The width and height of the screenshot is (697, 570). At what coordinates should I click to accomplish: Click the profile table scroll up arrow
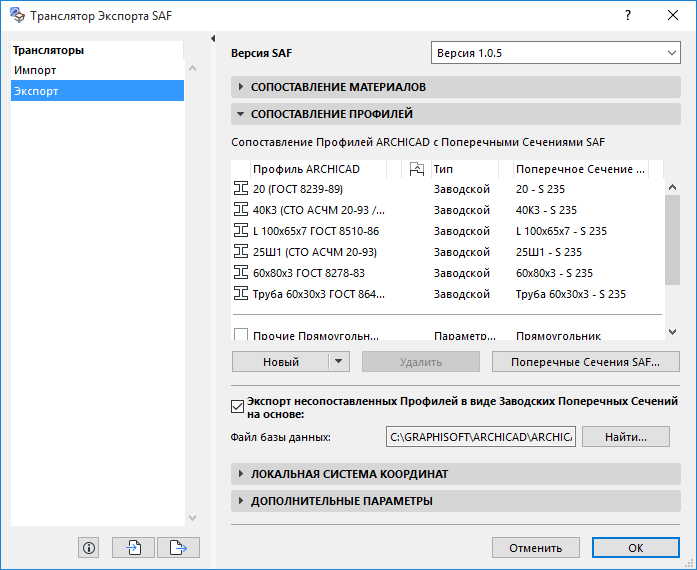point(673,187)
